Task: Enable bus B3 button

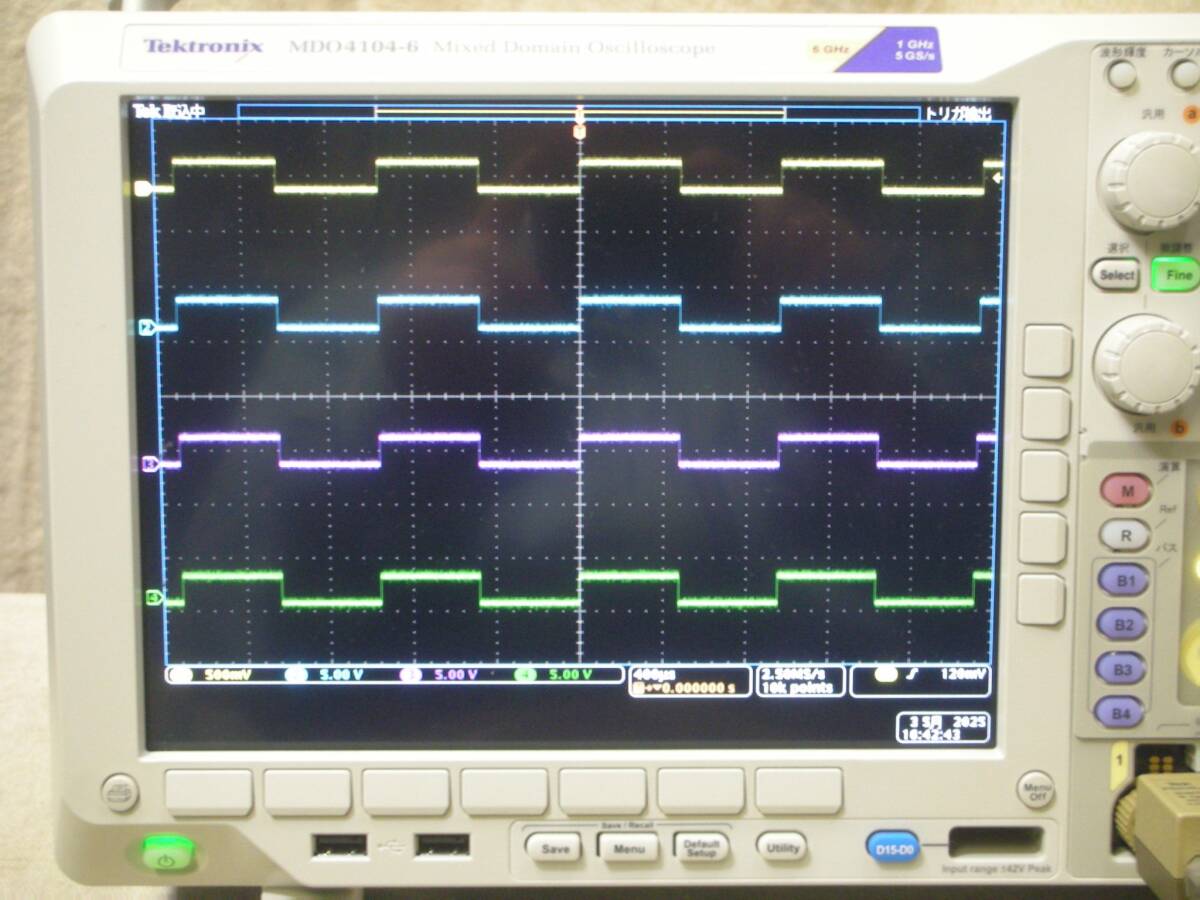Action: [1120, 669]
